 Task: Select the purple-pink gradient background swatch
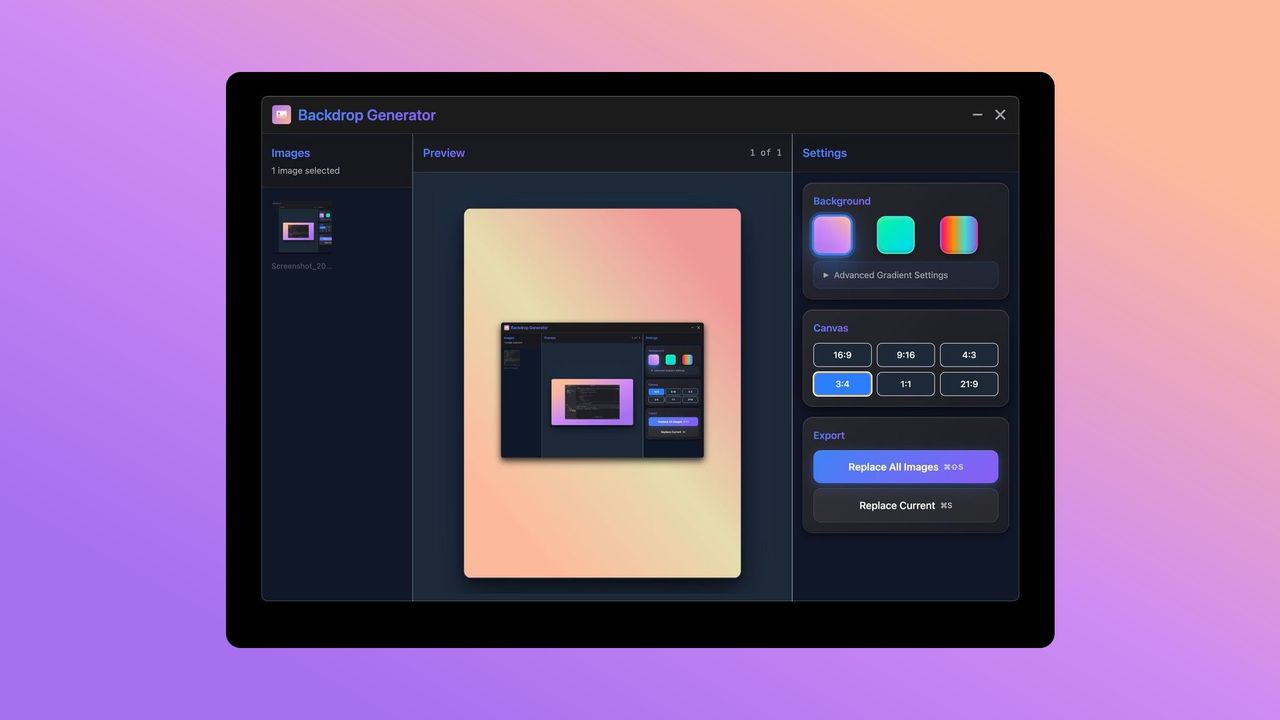832,236
